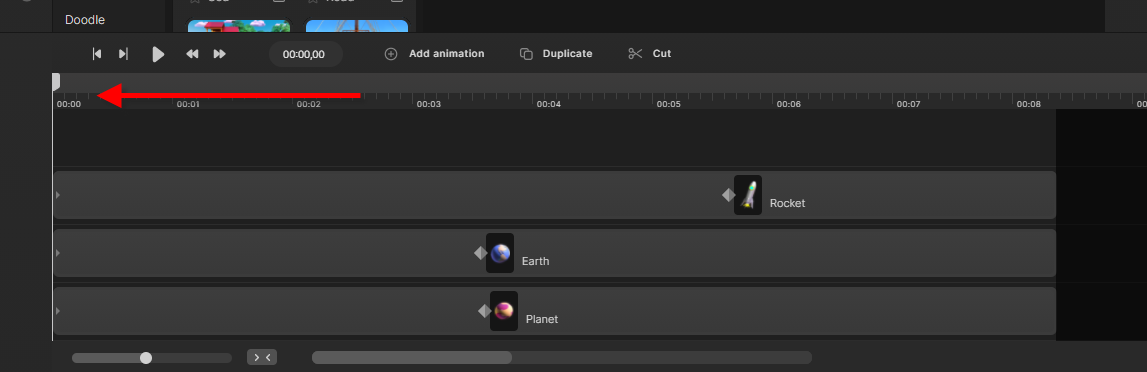The image size is (1147, 372).
Task: Click the Earth track label
Action: 535,261
